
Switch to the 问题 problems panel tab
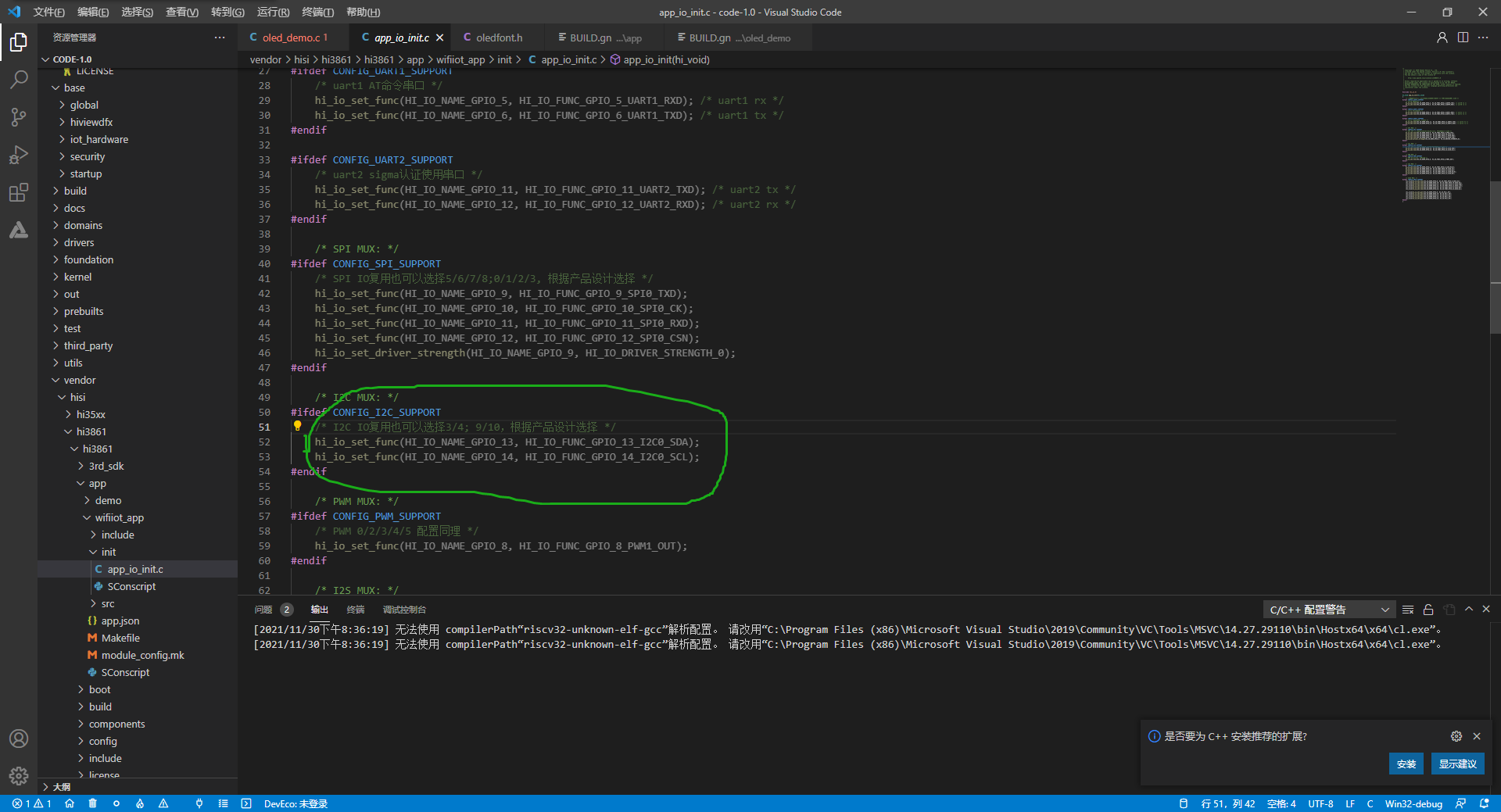click(x=273, y=610)
